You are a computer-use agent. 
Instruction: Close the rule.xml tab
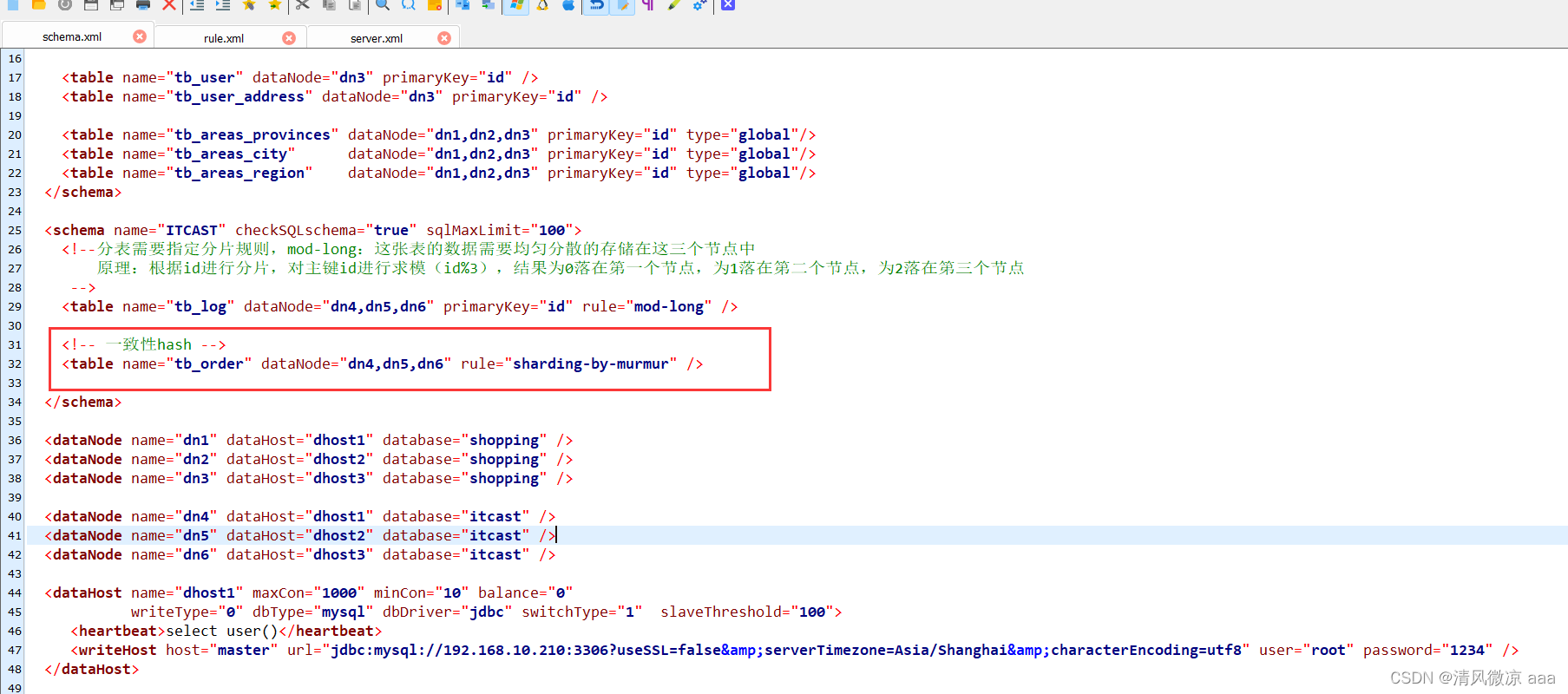pyautogui.click(x=289, y=38)
